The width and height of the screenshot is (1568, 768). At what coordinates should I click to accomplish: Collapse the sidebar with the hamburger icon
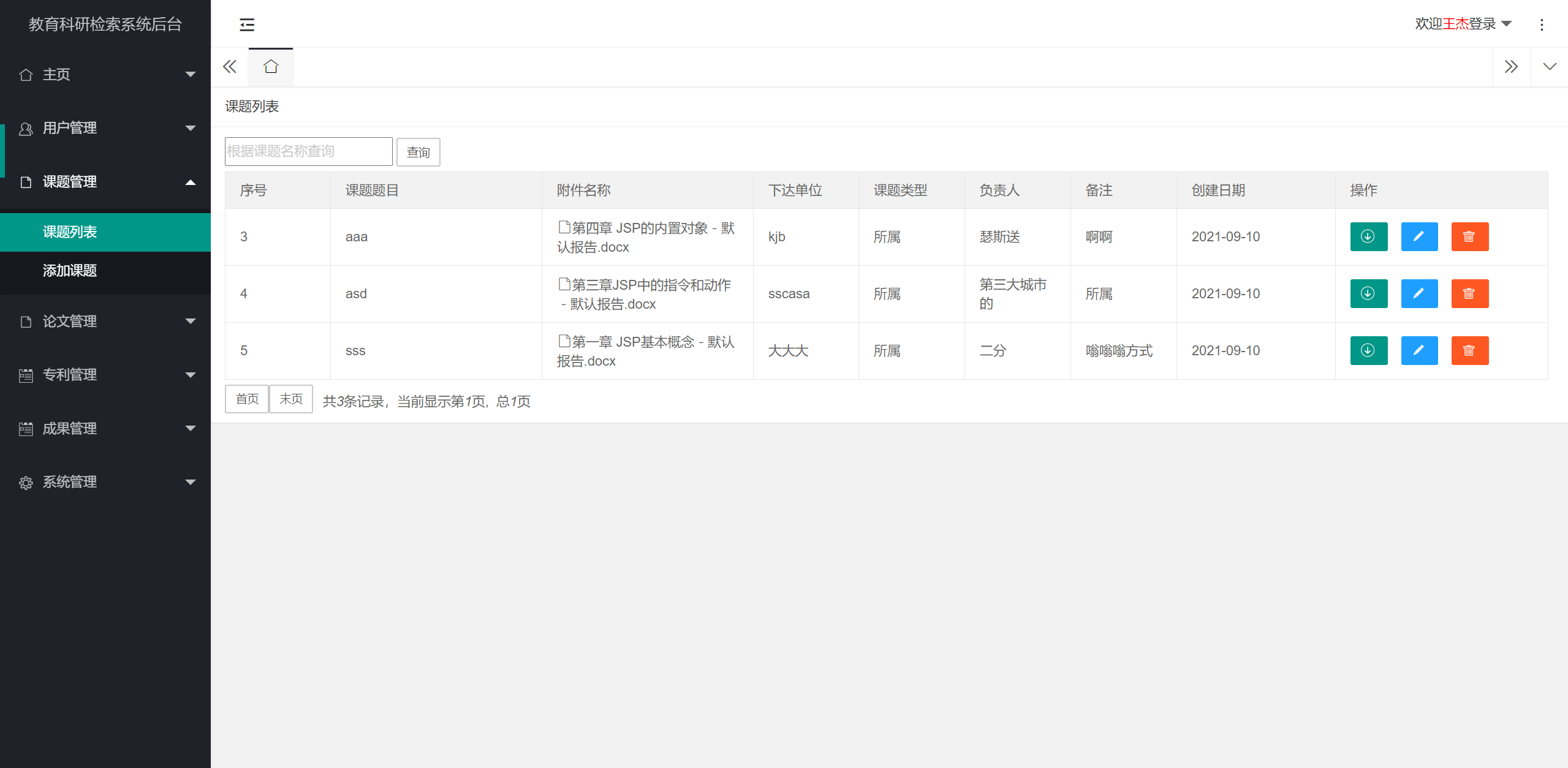(x=247, y=24)
